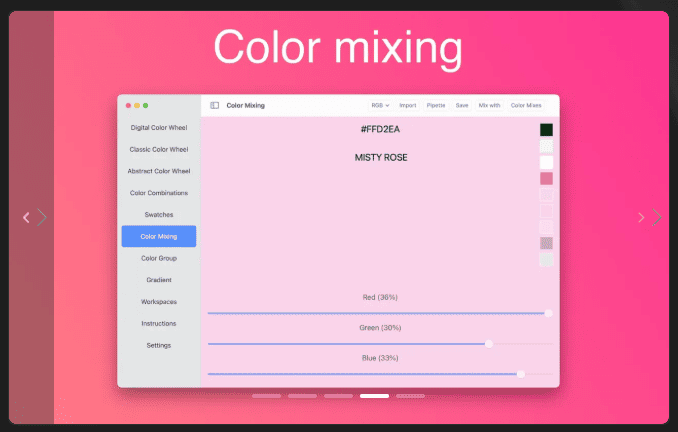Toggle the sidebar panel icon beside Color Mixing title

pyautogui.click(x=214, y=105)
